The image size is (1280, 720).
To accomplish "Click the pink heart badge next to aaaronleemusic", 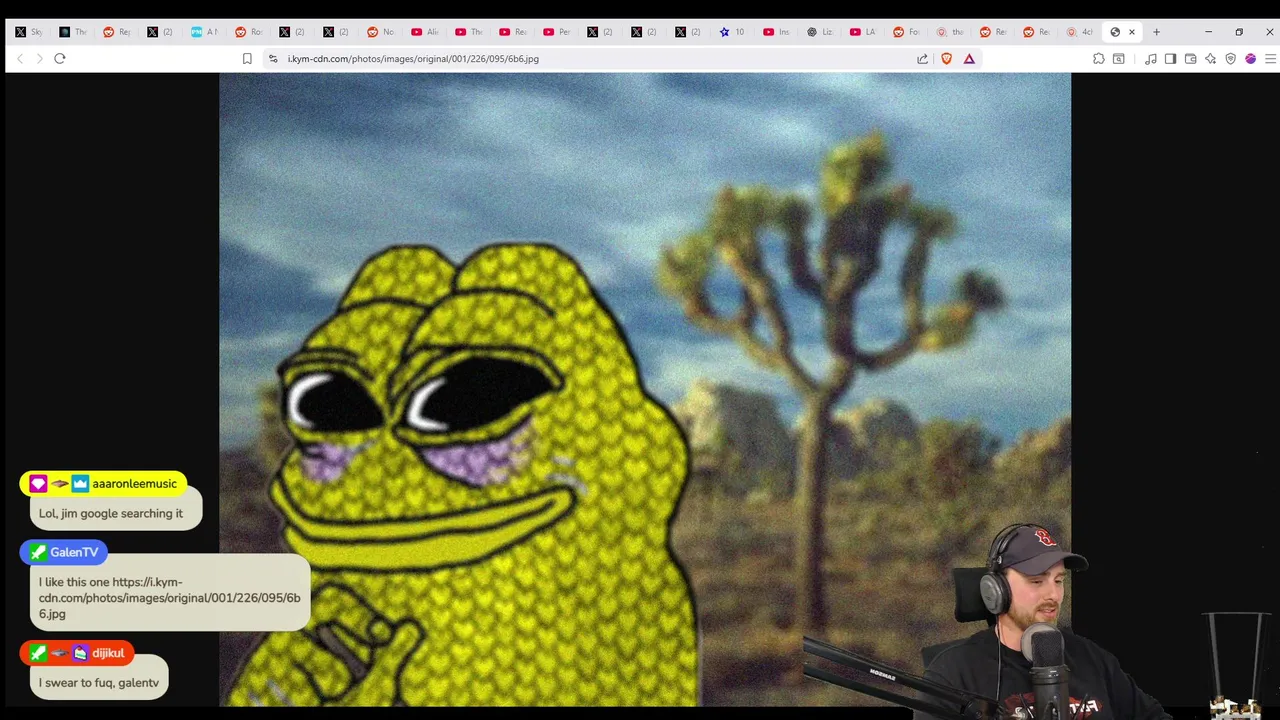I will point(38,484).
